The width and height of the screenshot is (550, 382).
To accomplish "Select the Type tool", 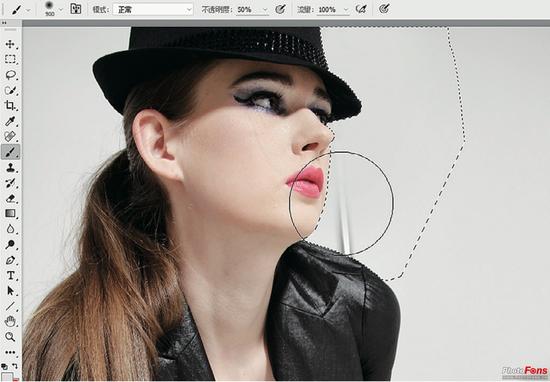I will tap(10, 275).
